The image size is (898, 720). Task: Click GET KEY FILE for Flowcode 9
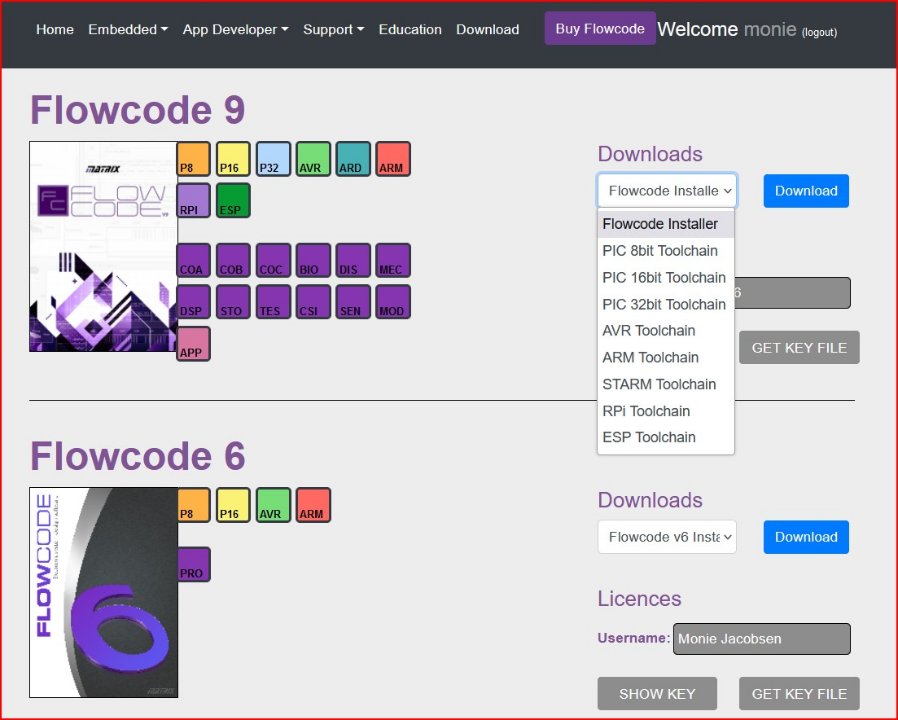pos(799,348)
